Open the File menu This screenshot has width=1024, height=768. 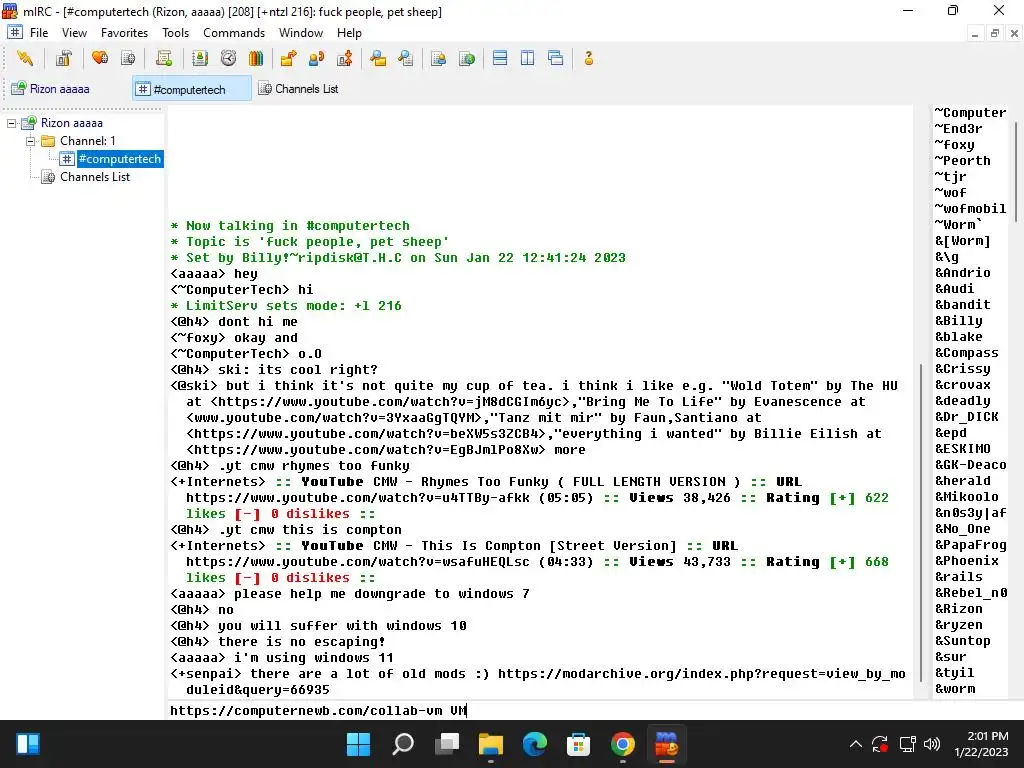[x=39, y=33]
